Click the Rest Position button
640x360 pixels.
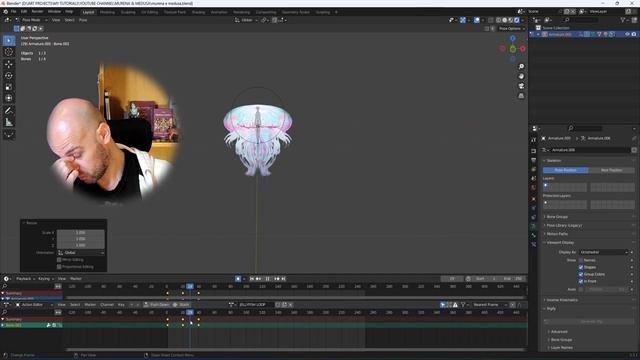611,170
